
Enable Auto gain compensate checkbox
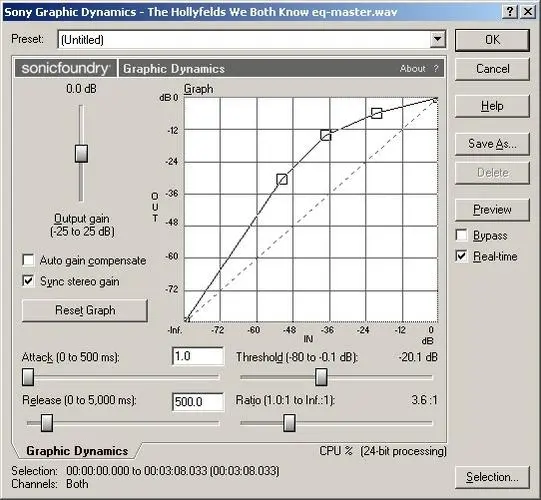pyautogui.click(x=28, y=260)
